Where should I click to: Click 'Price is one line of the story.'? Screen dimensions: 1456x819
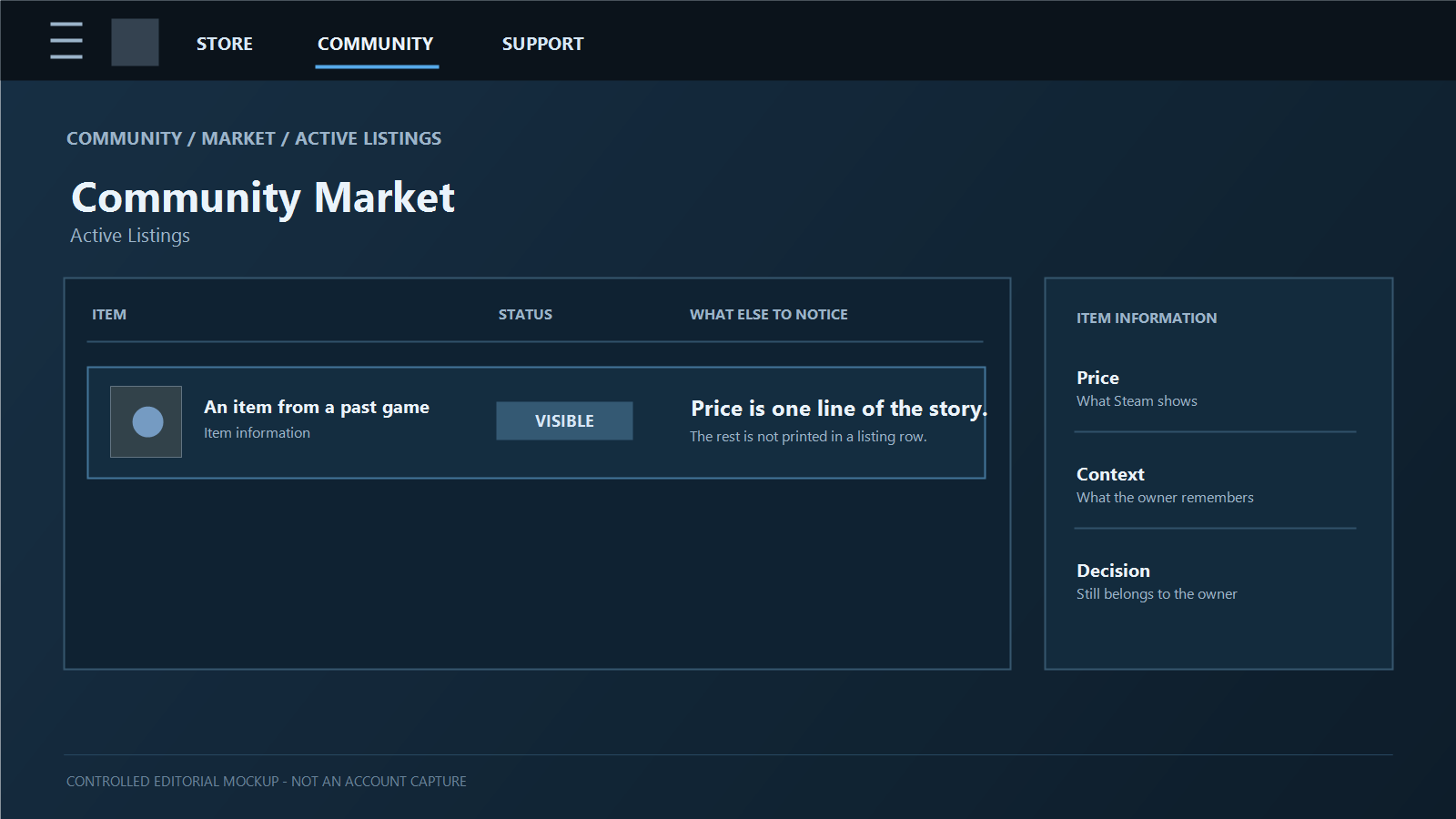click(839, 409)
